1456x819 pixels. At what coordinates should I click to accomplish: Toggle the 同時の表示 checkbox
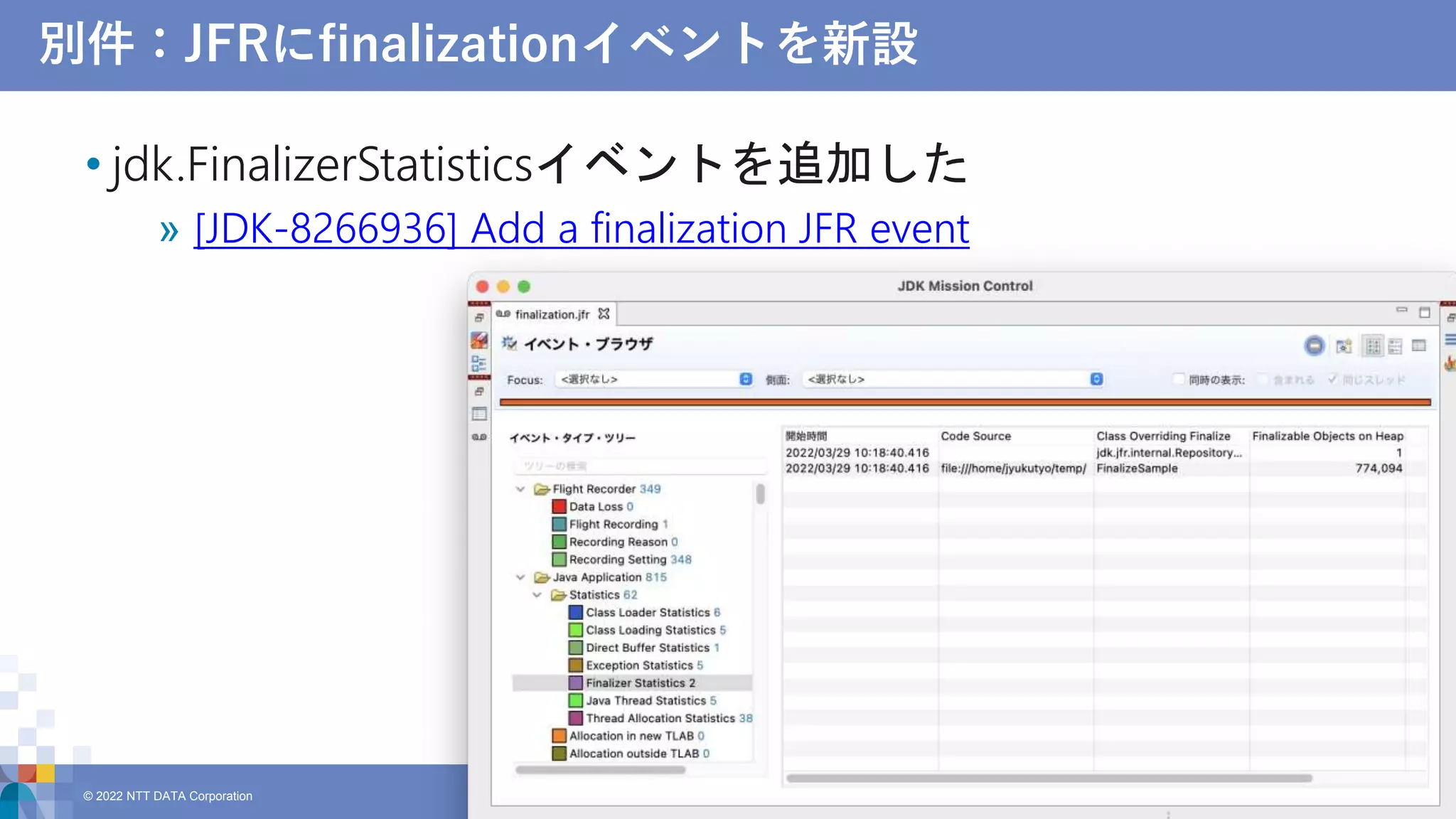click(1178, 379)
